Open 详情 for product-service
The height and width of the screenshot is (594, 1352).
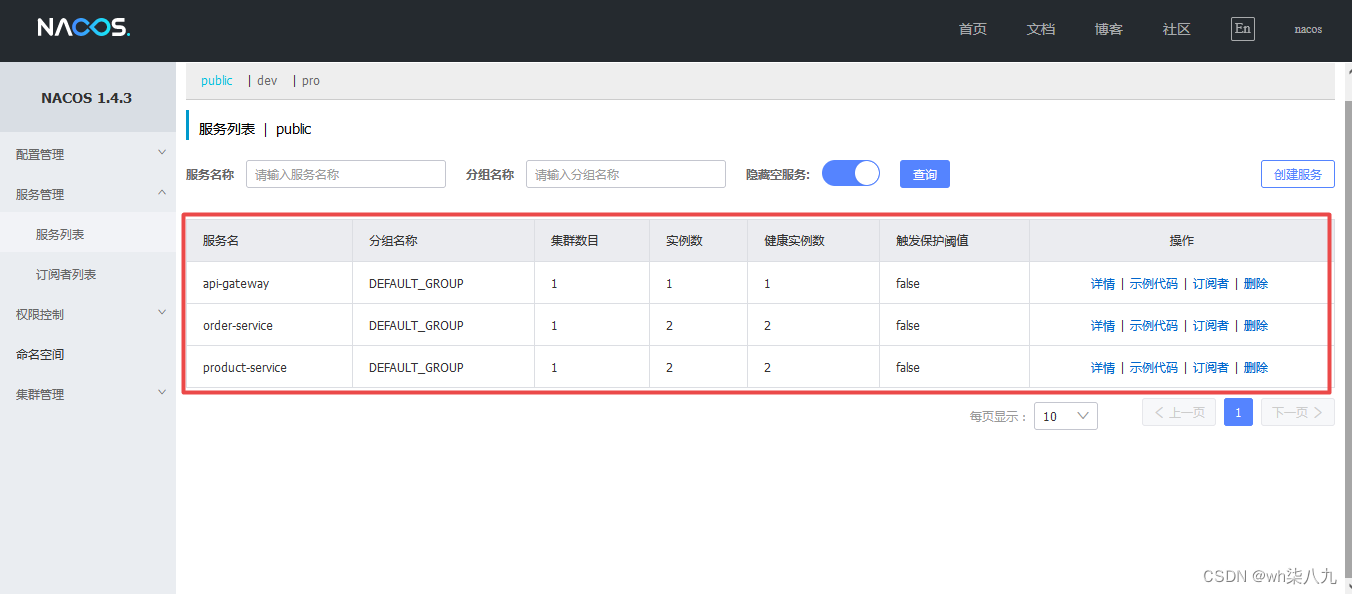click(x=1103, y=368)
